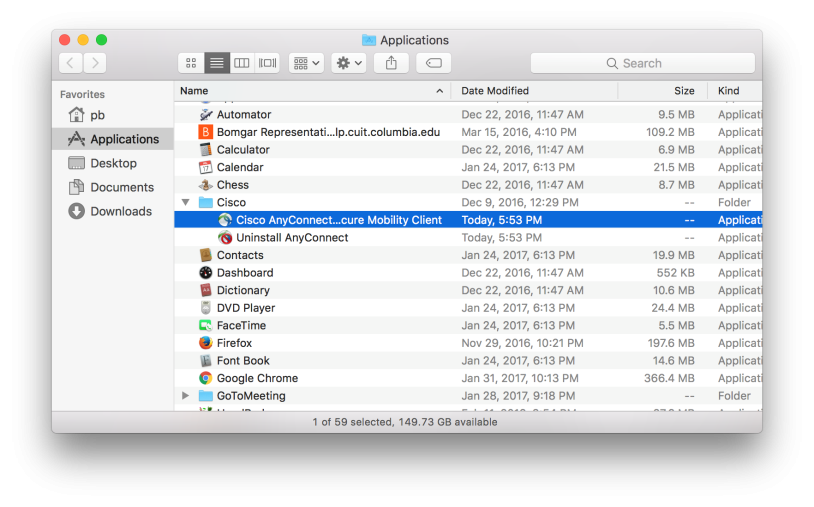This screenshot has width=814, height=507.
Task: Click the Cisco AnyConnect Mobility Client icon
Action: click(225, 220)
